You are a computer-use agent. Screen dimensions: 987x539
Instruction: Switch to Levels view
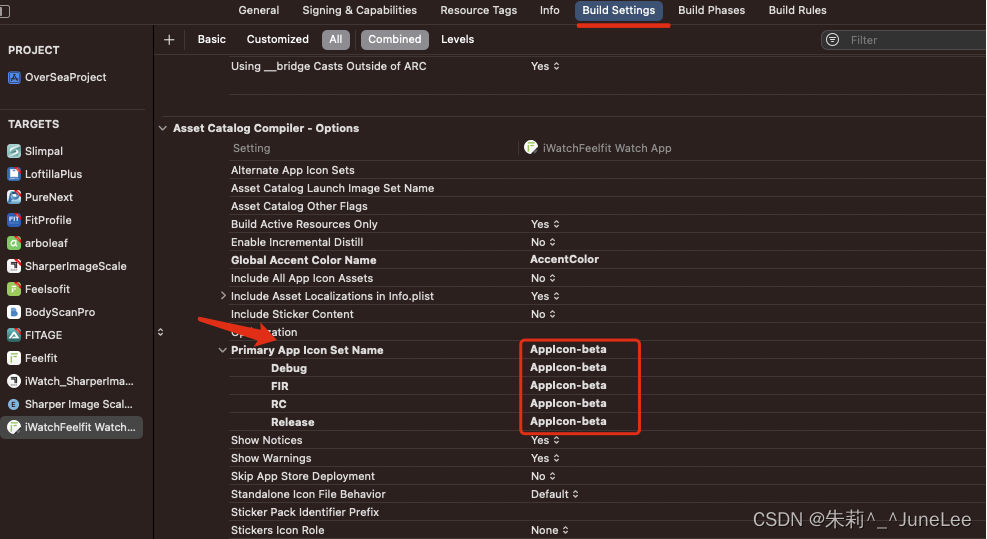click(458, 39)
